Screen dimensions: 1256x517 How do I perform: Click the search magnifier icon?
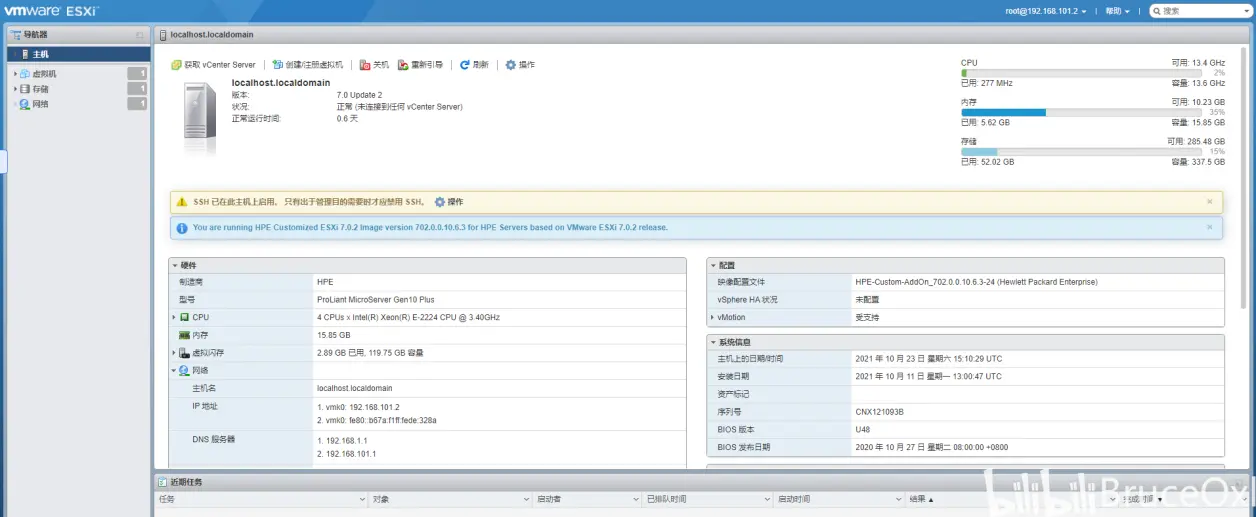pyautogui.click(x=1157, y=11)
